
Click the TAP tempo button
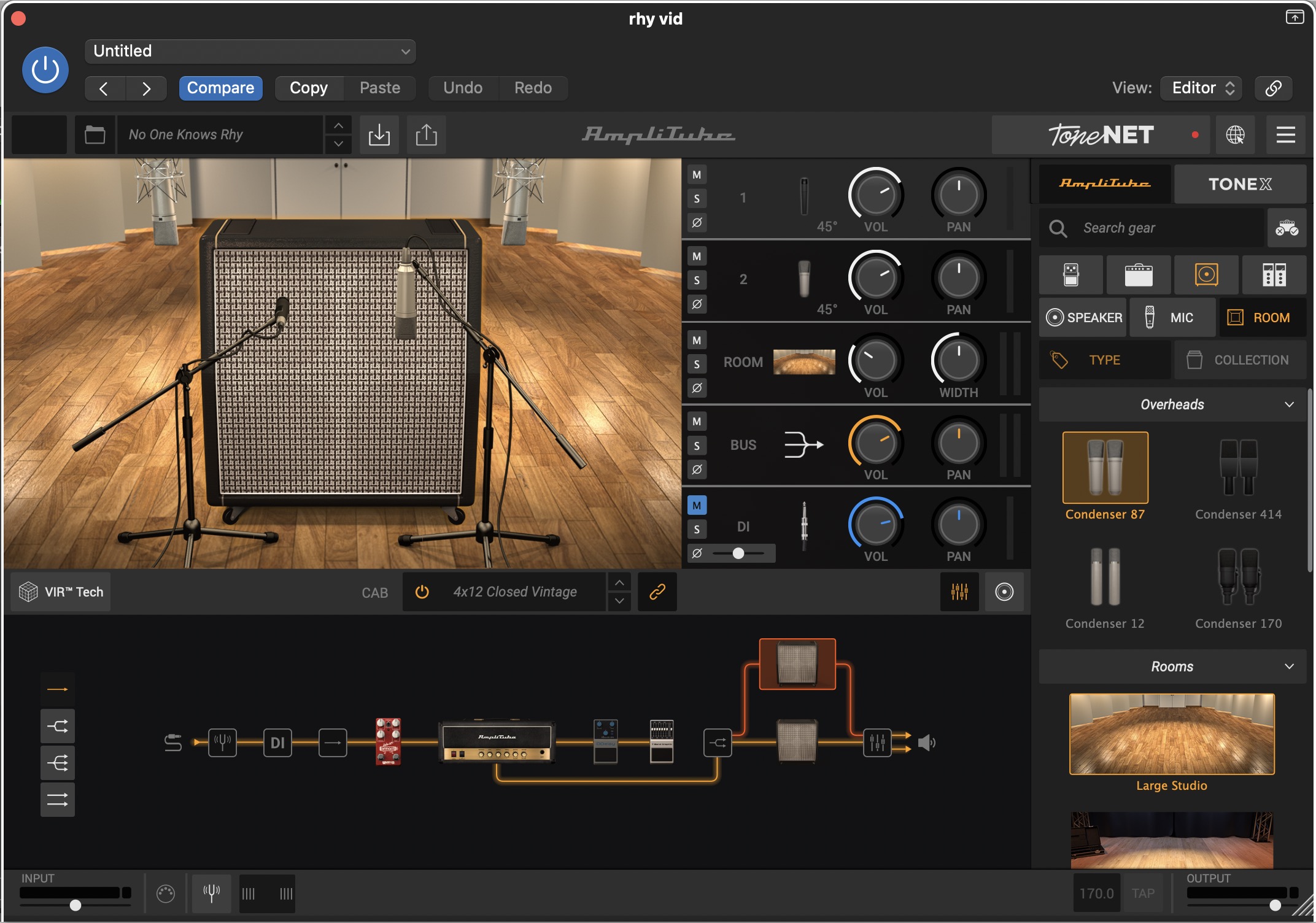1142,893
